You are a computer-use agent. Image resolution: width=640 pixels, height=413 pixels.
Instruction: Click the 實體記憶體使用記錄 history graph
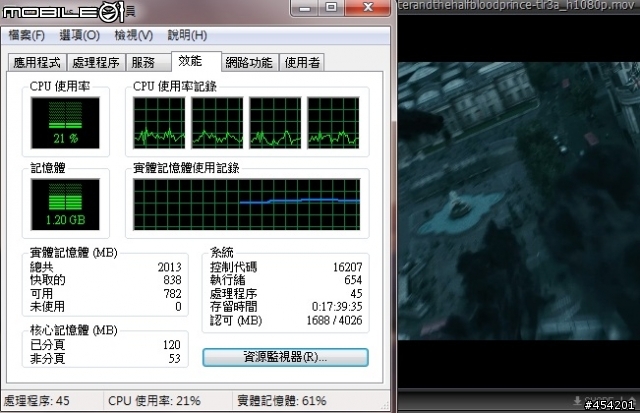pos(247,204)
